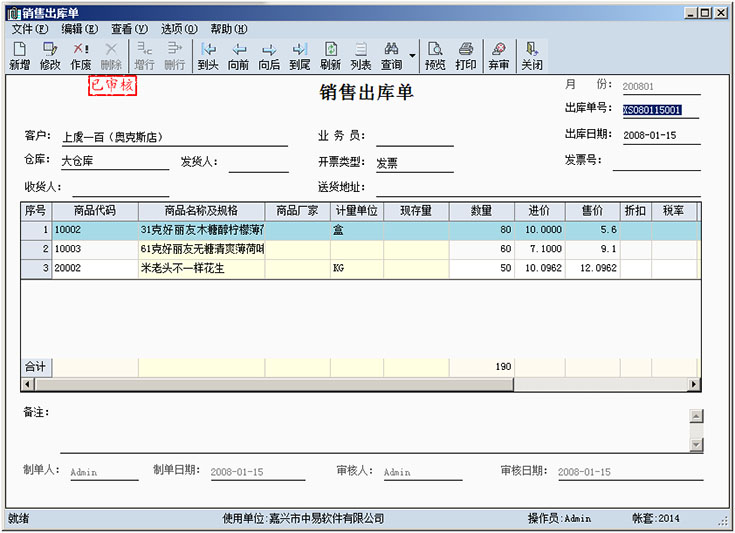The image size is (735, 533).
Task: Click the 收货人 input field
Action: pos(120,188)
